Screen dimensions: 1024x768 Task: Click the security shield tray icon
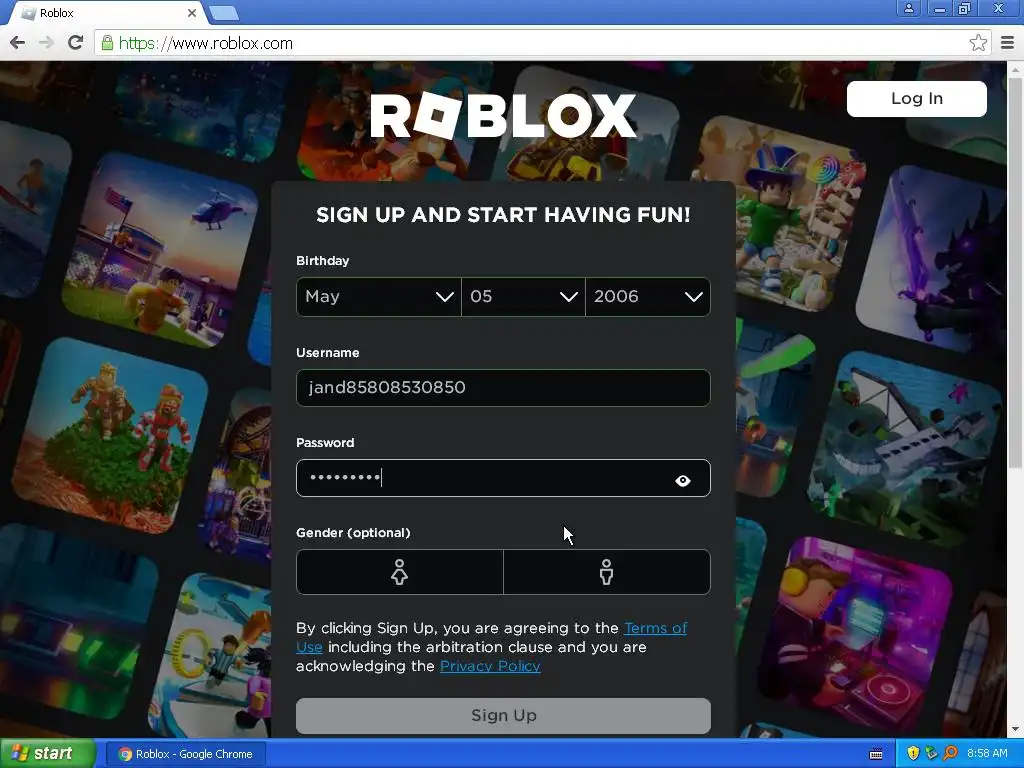913,754
